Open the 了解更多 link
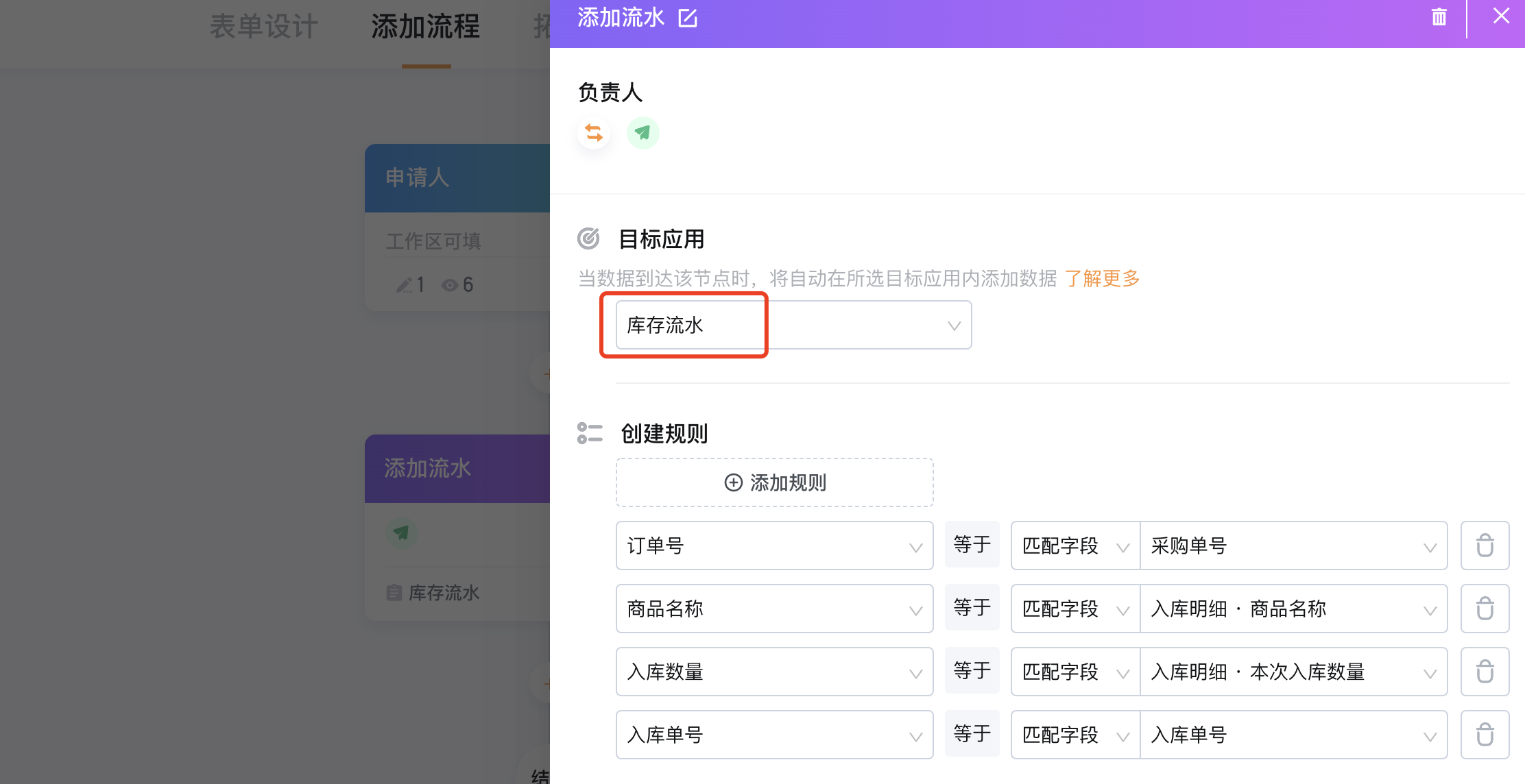1525x784 pixels. coord(1102,279)
